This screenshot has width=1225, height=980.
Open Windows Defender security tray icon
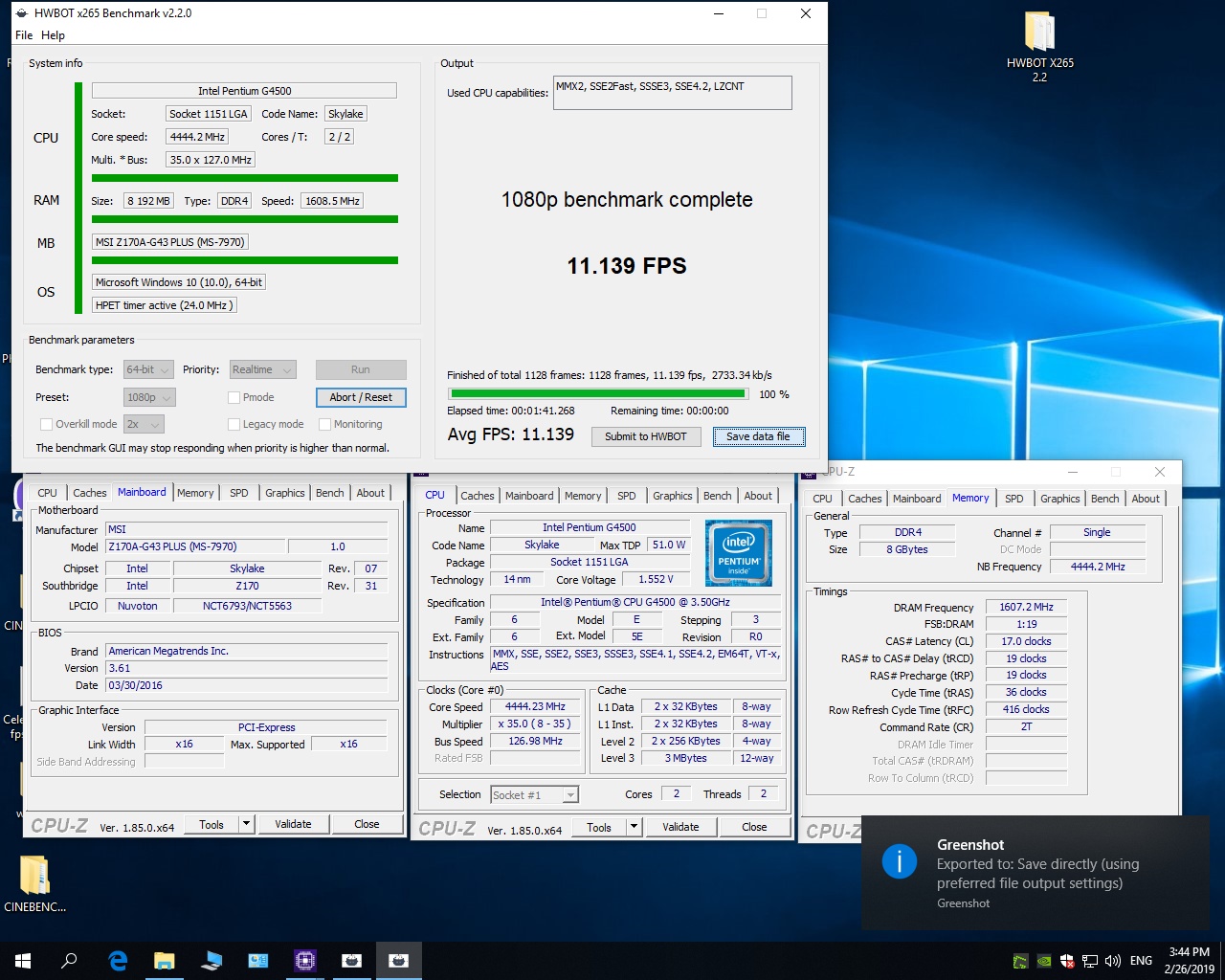pos(1067,961)
